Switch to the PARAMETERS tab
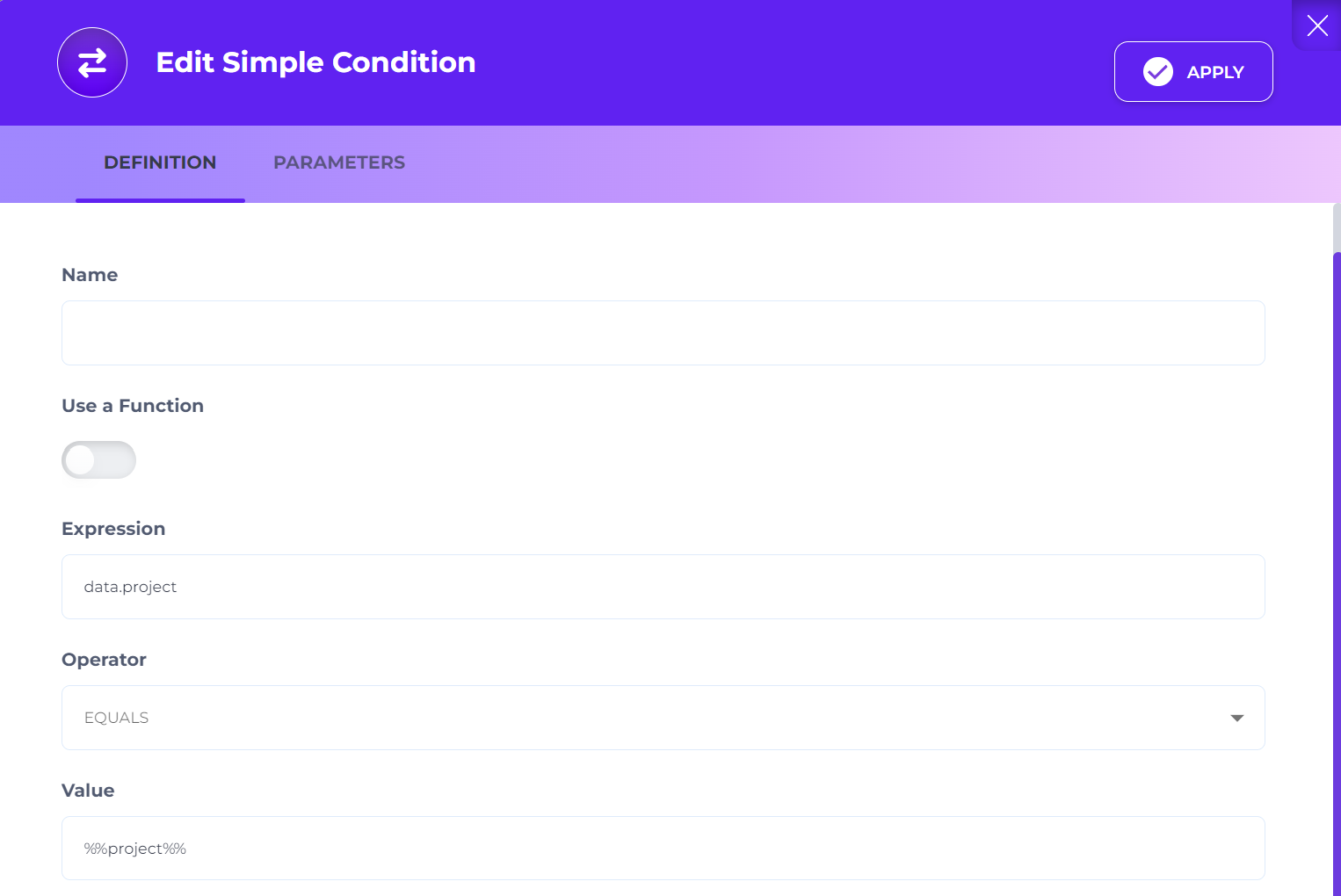 (x=338, y=163)
